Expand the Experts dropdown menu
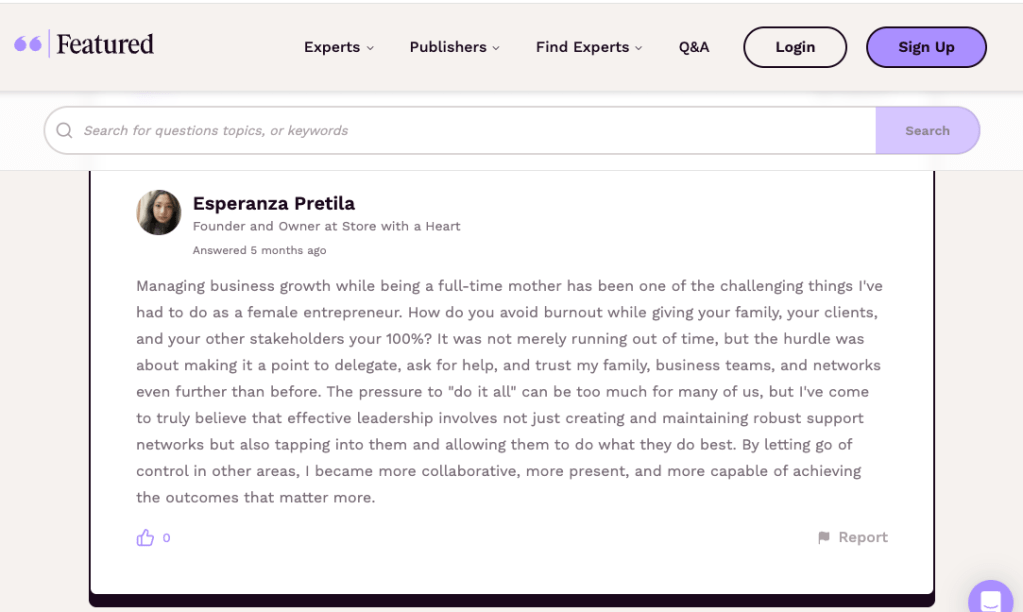This screenshot has height=612, width=1023. [338, 47]
